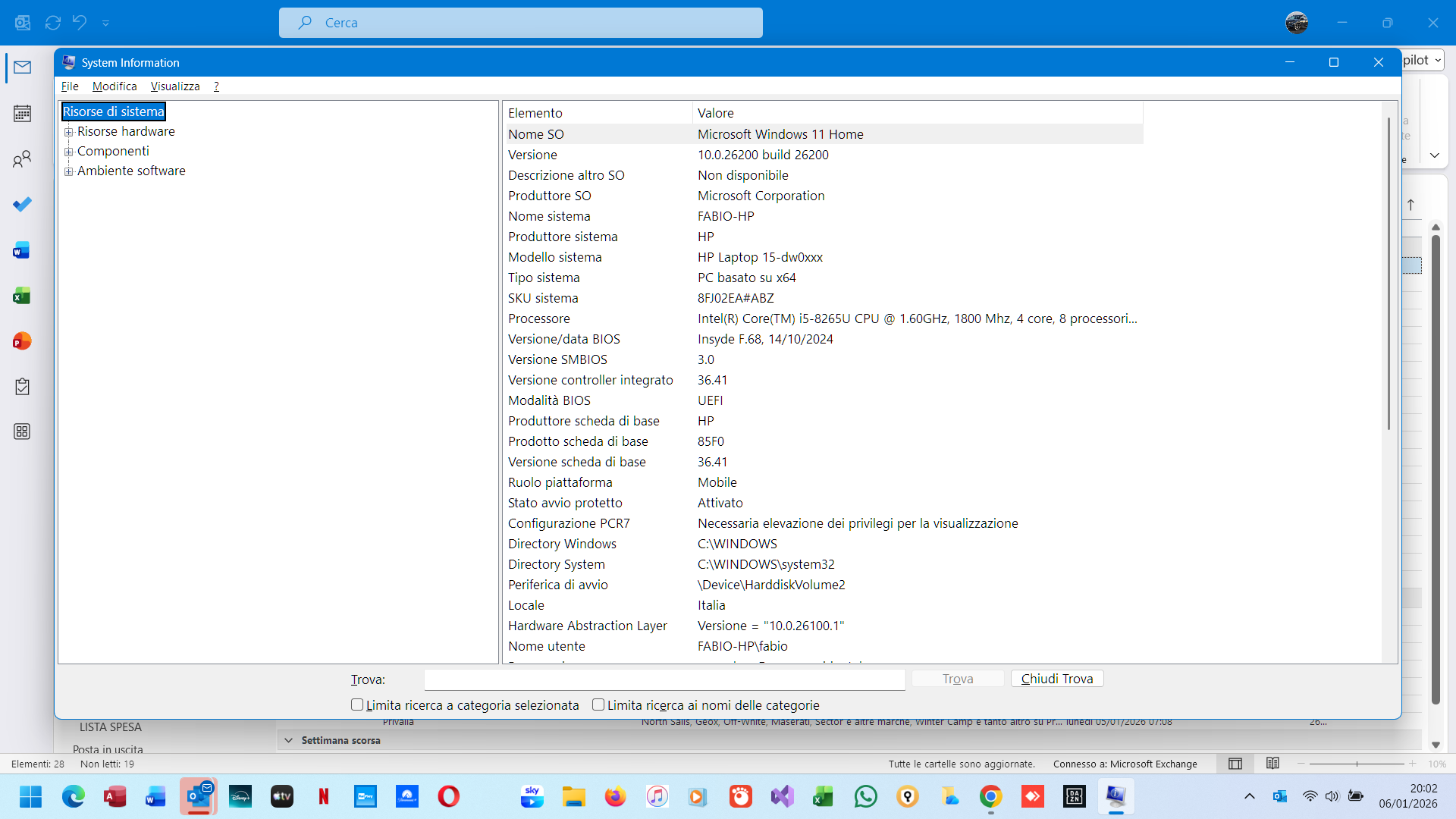Open the To Do checkmark icon
Viewport: 1456px width, 819px height.
point(22,205)
